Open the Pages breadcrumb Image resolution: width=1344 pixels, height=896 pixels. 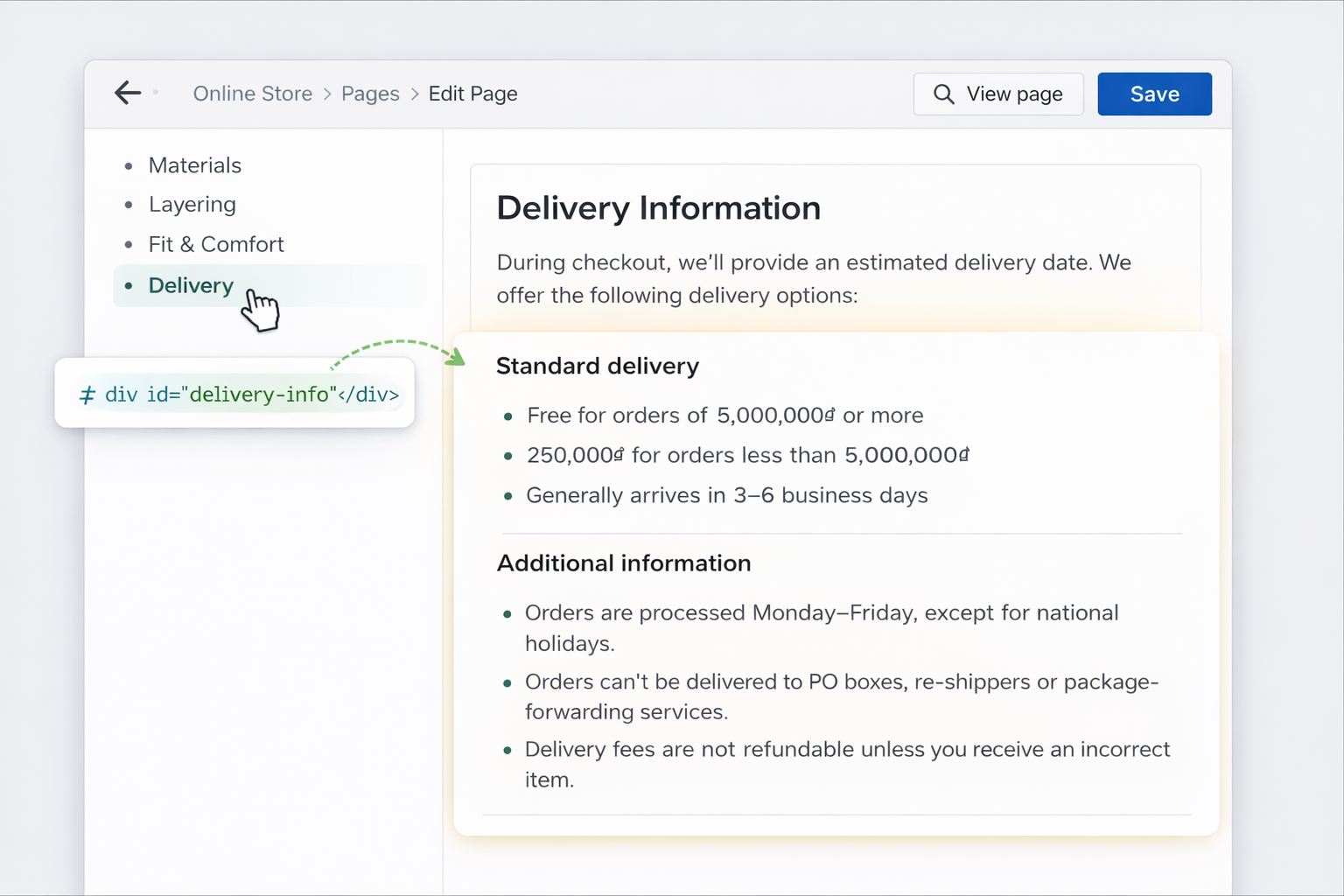click(x=370, y=94)
